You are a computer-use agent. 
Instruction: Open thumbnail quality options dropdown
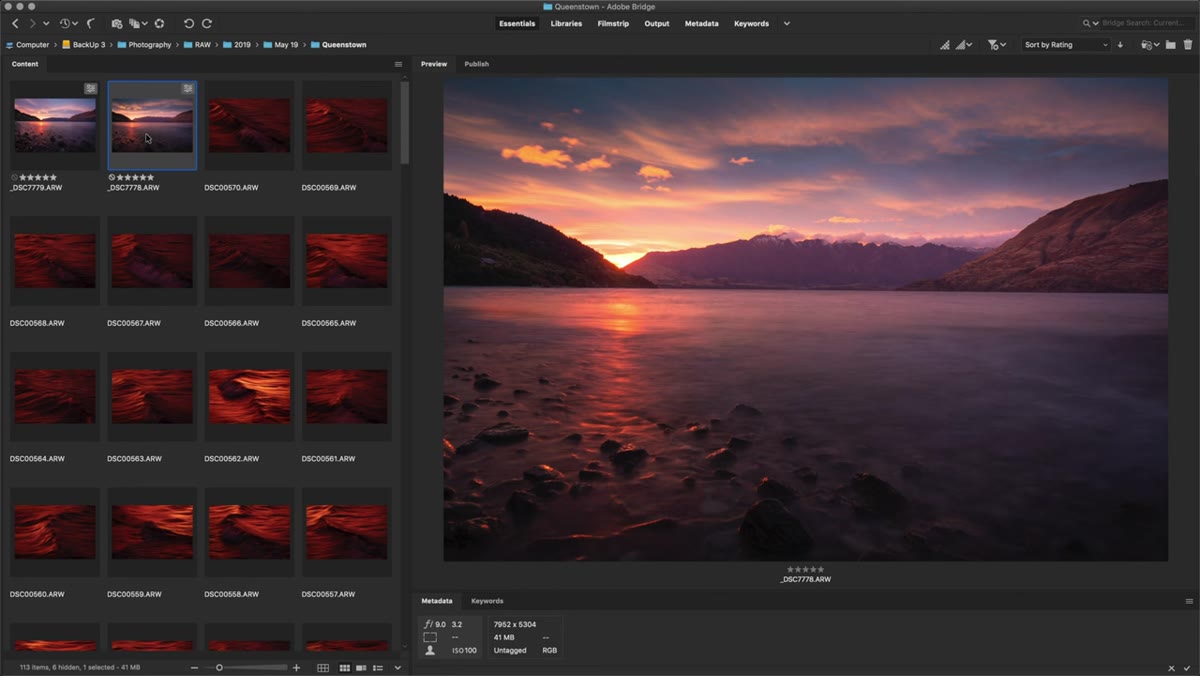(x=964, y=45)
